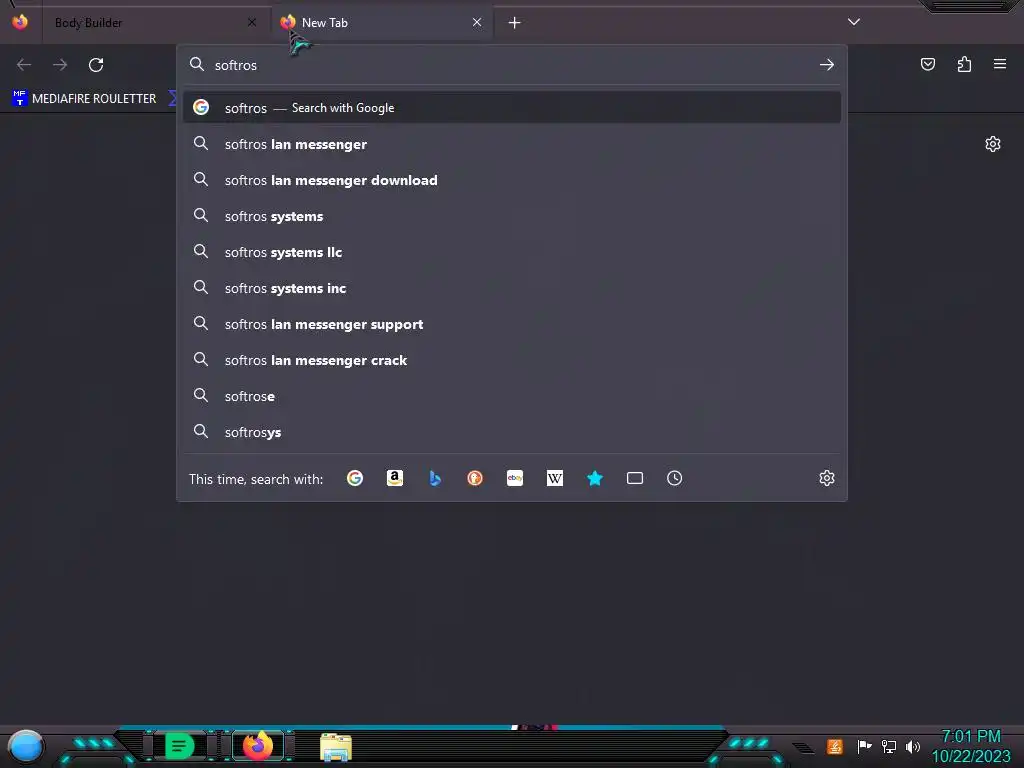The height and width of the screenshot is (768, 1024).
Task: Open the network tray icon
Action: click(888, 746)
